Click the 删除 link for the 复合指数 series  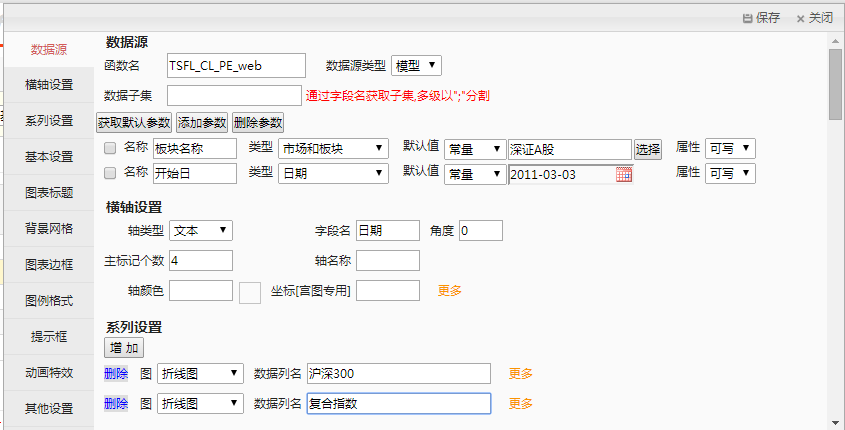(116, 403)
